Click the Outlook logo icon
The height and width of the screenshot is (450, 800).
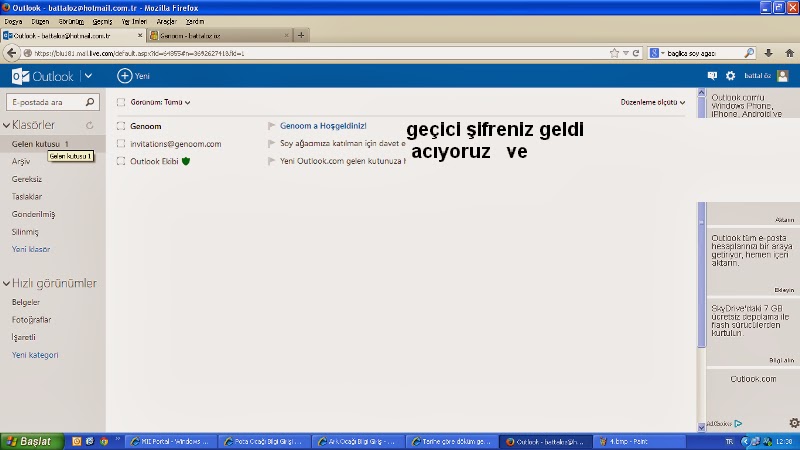pos(20,77)
